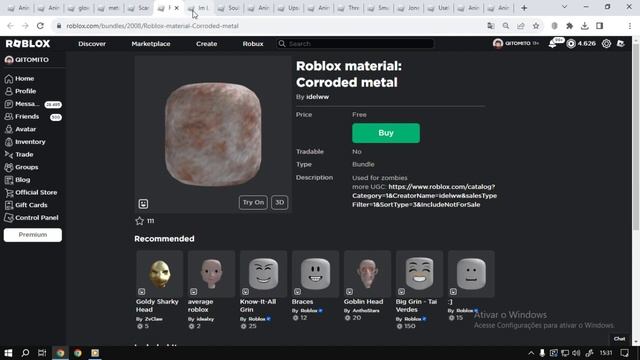This screenshot has width=640, height=360.
Task: Open creator idelww profile link
Action: pos(317,97)
